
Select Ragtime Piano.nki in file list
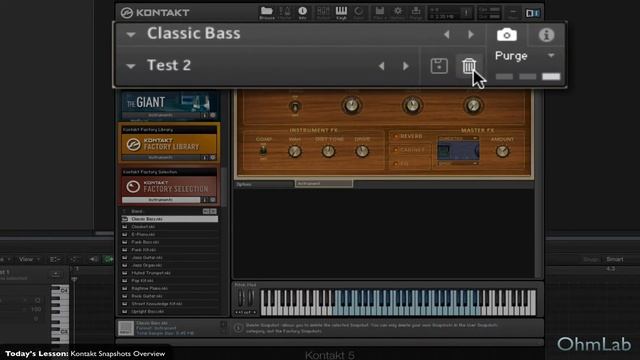pos(169,289)
